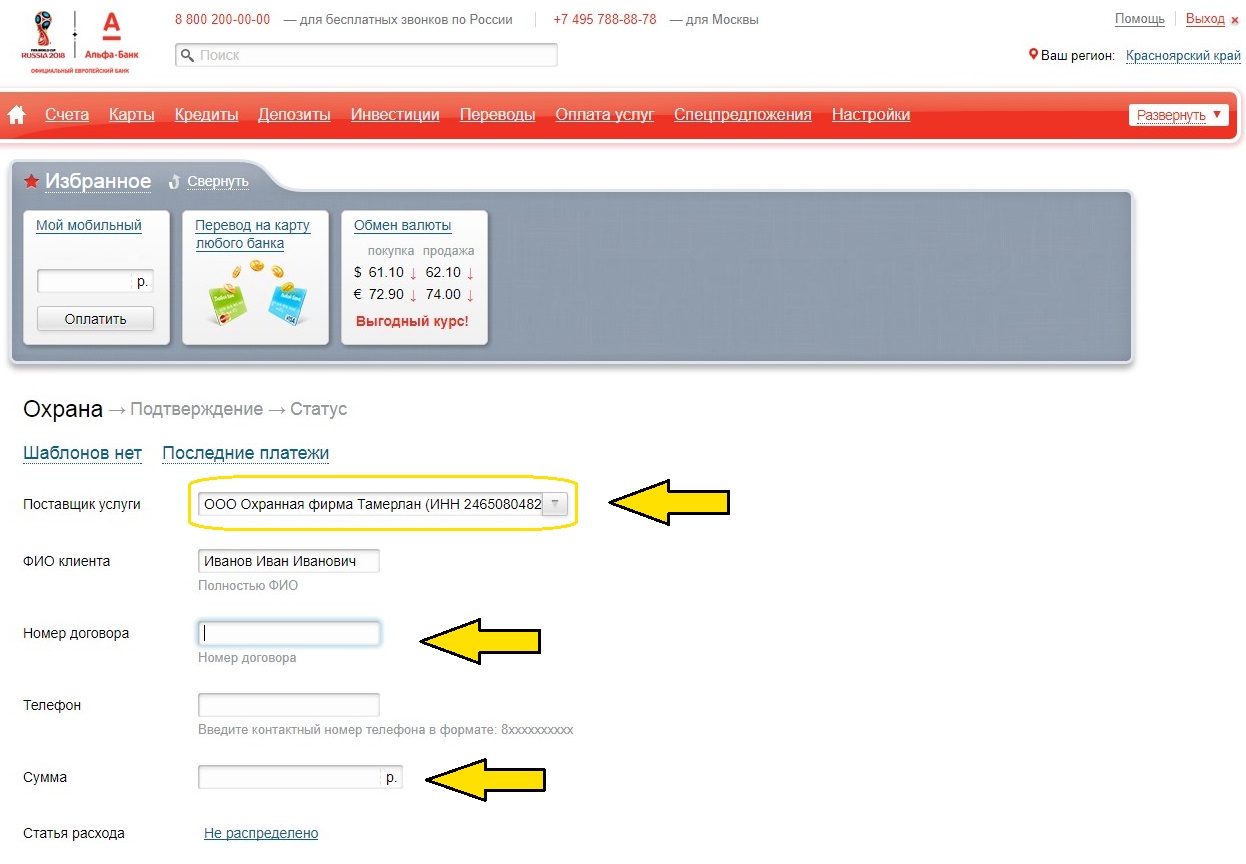This screenshot has width=1246, height=864.
Task: Go to the Кредиты section
Action: 206,115
